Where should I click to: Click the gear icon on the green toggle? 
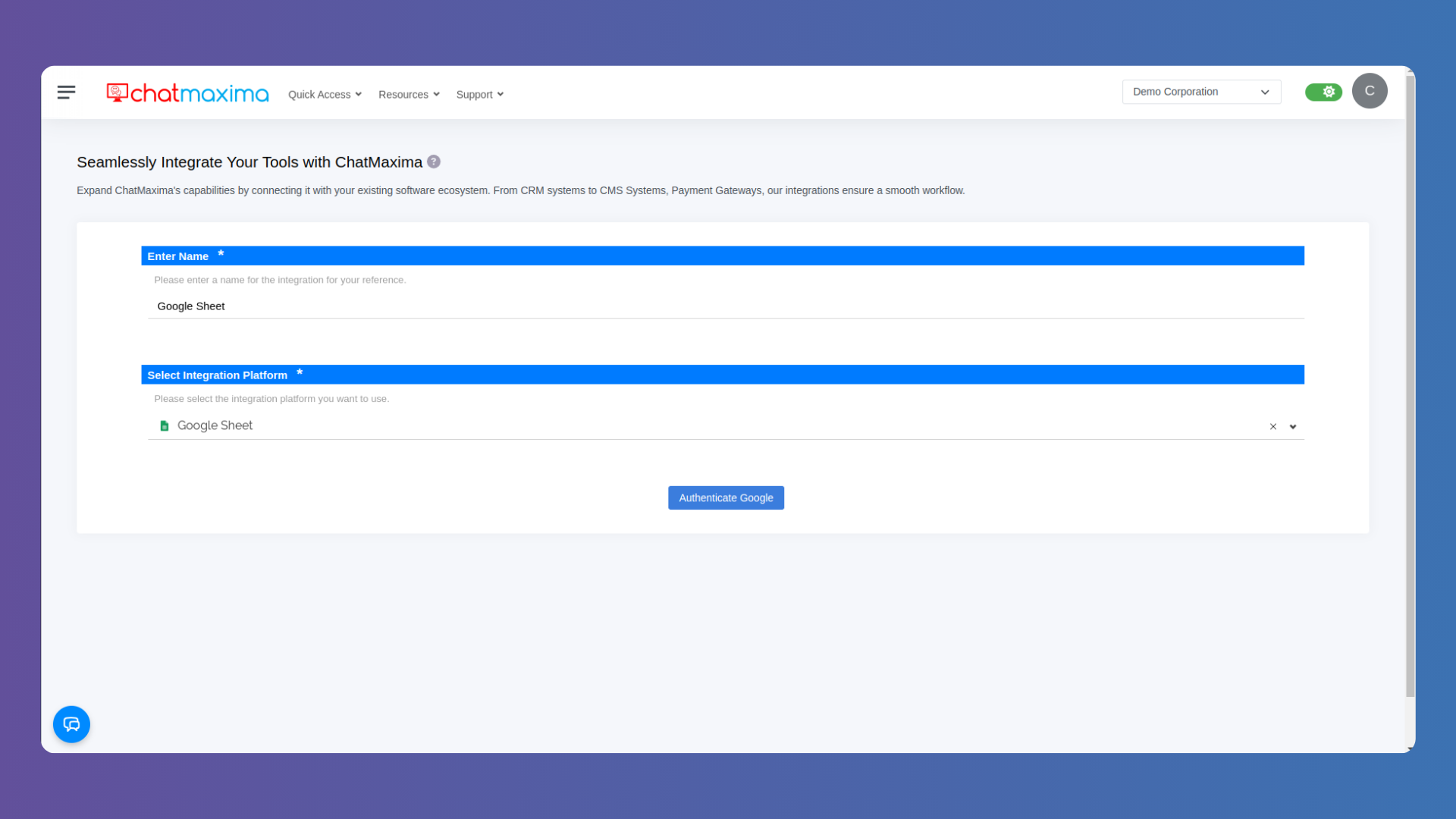(x=1328, y=91)
